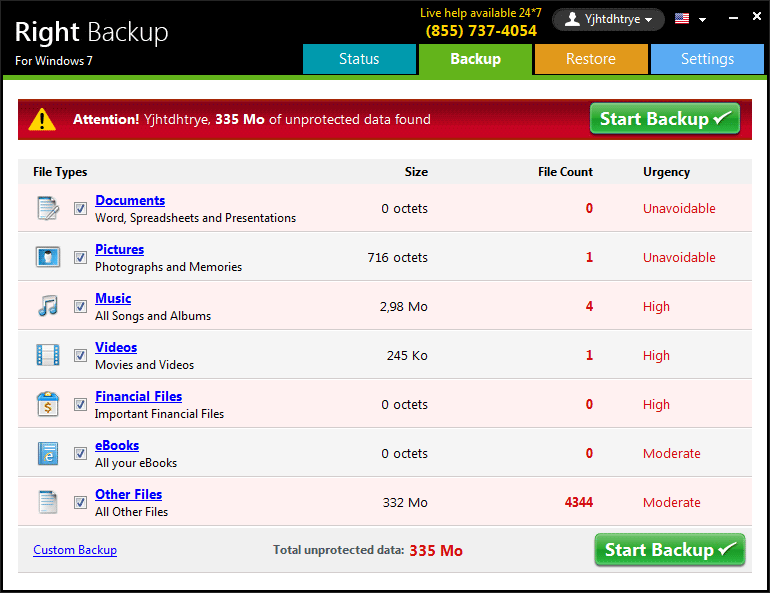Select the Backup tab
770x593 pixels.
[x=475, y=59]
